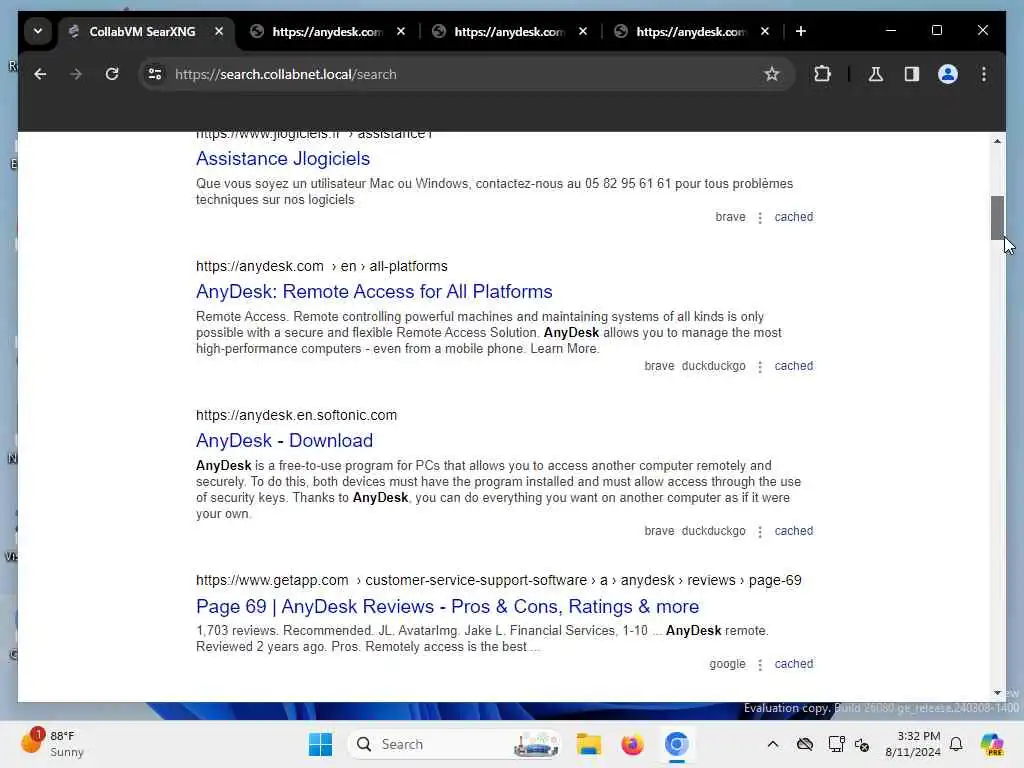Click the address bar URL field

(x=464, y=74)
